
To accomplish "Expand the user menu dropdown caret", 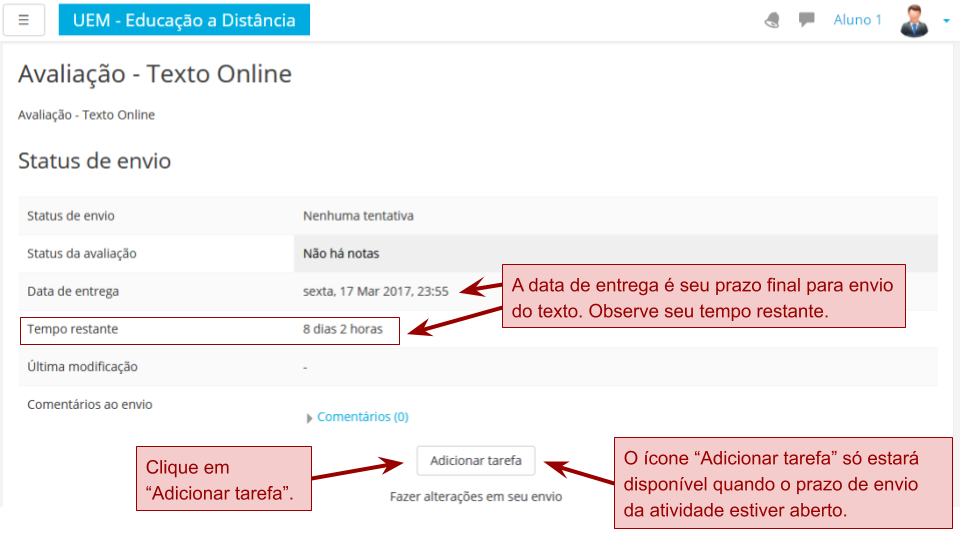I will (946, 21).
